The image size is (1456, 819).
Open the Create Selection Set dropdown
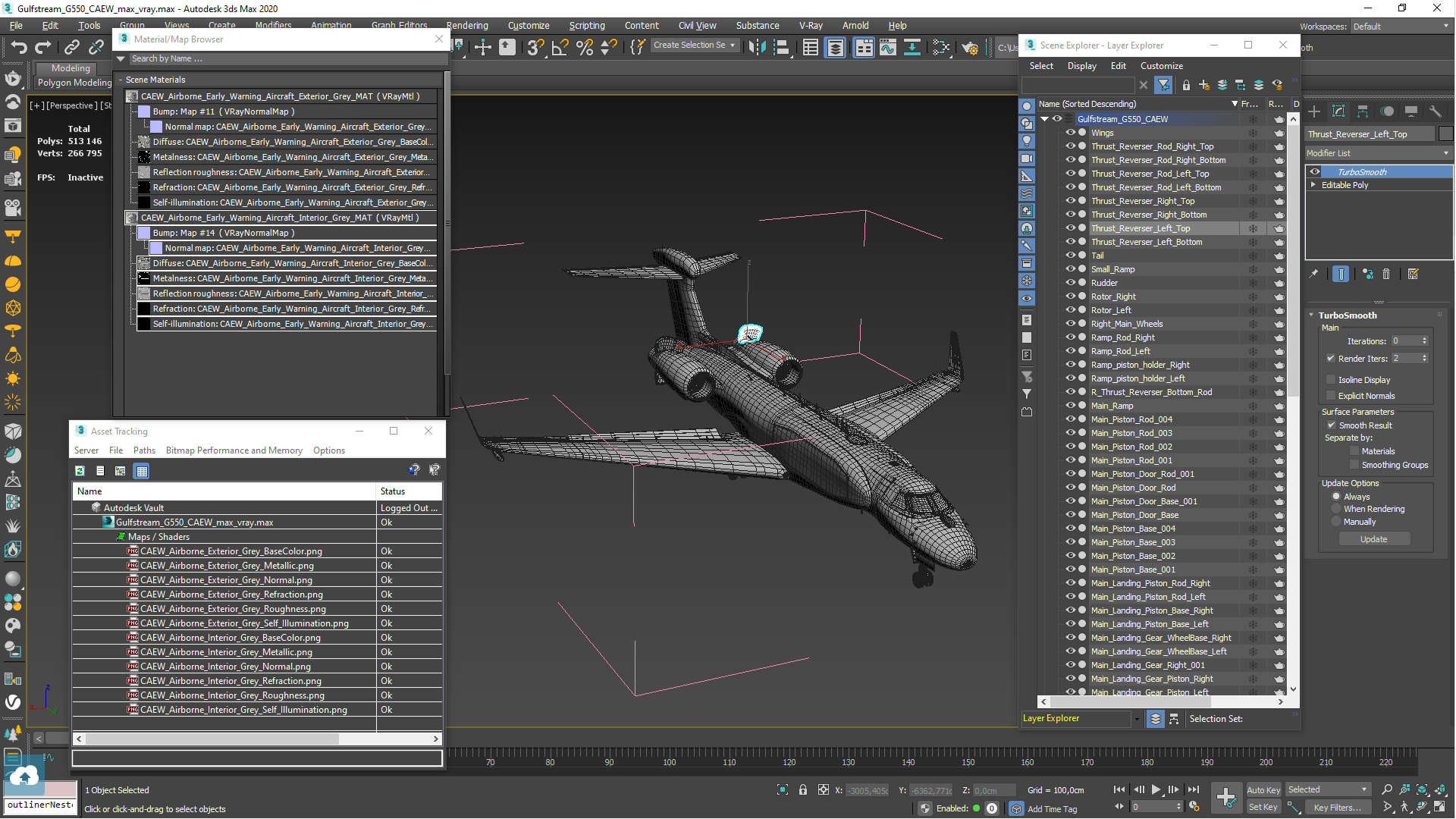pyautogui.click(x=694, y=45)
